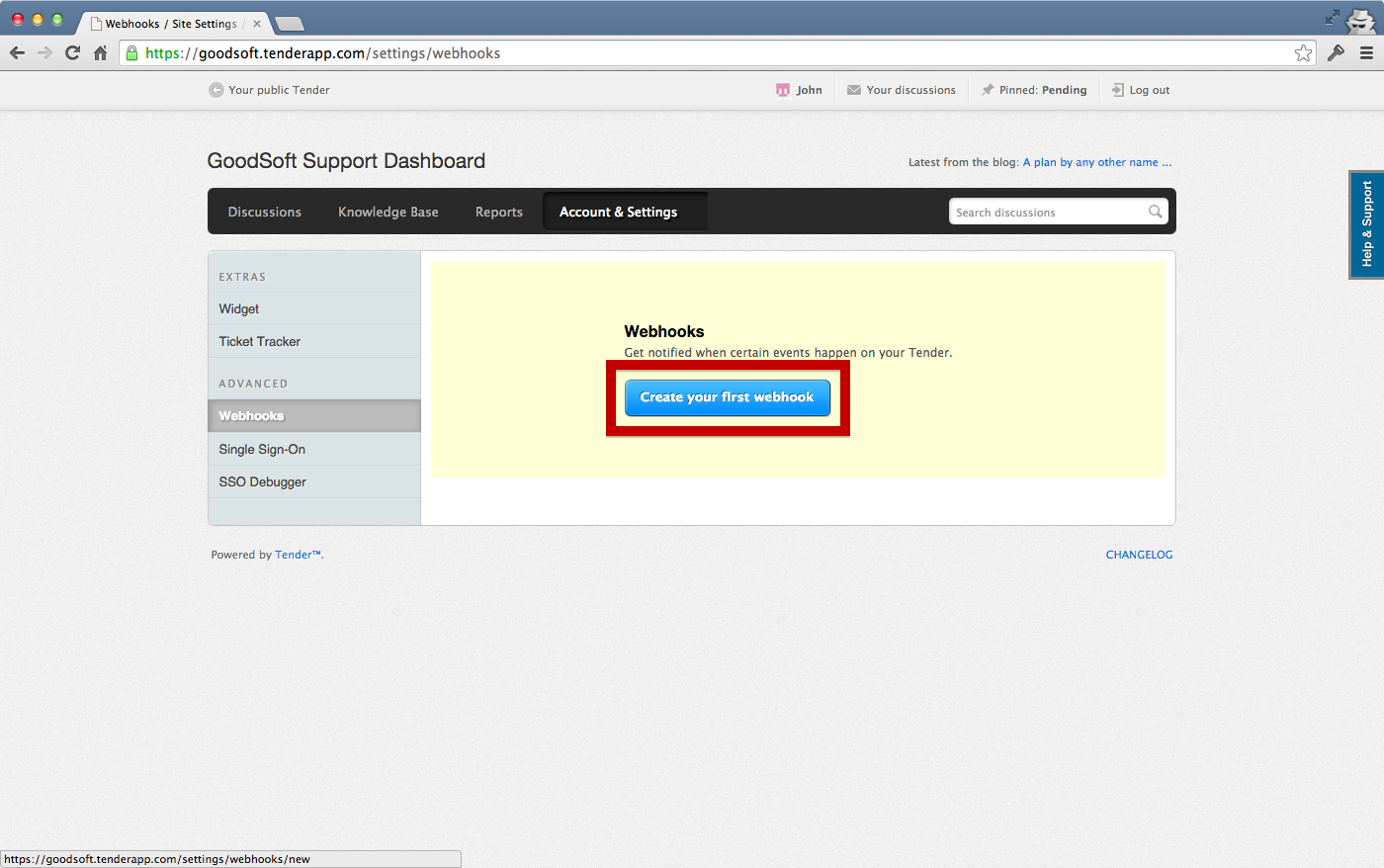
Task: Click the Your public Tender link
Action: pyautogui.click(x=279, y=90)
